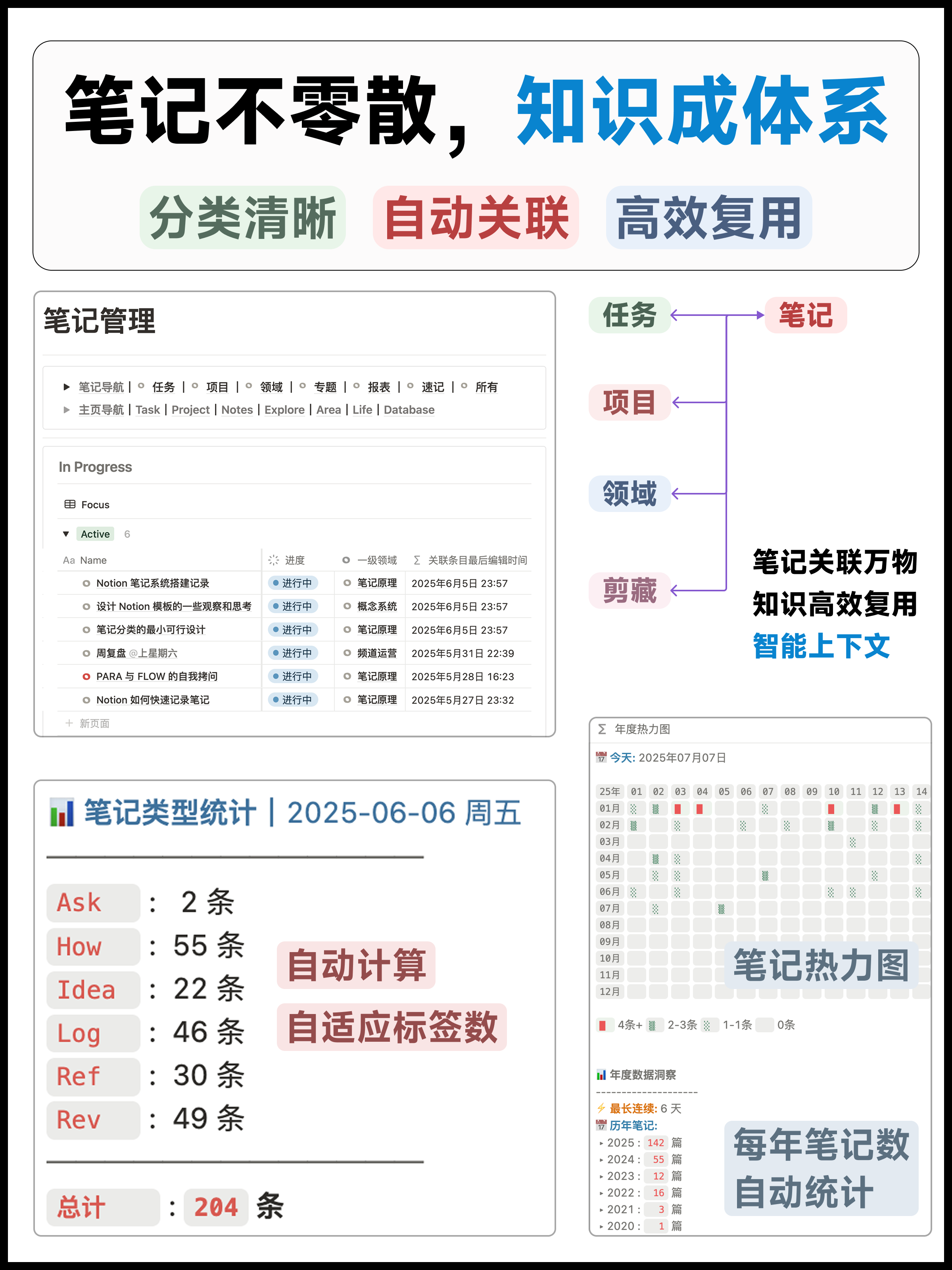The height and width of the screenshot is (1270, 952).
Task: Click the circle icon before 所有
Action: [464, 386]
